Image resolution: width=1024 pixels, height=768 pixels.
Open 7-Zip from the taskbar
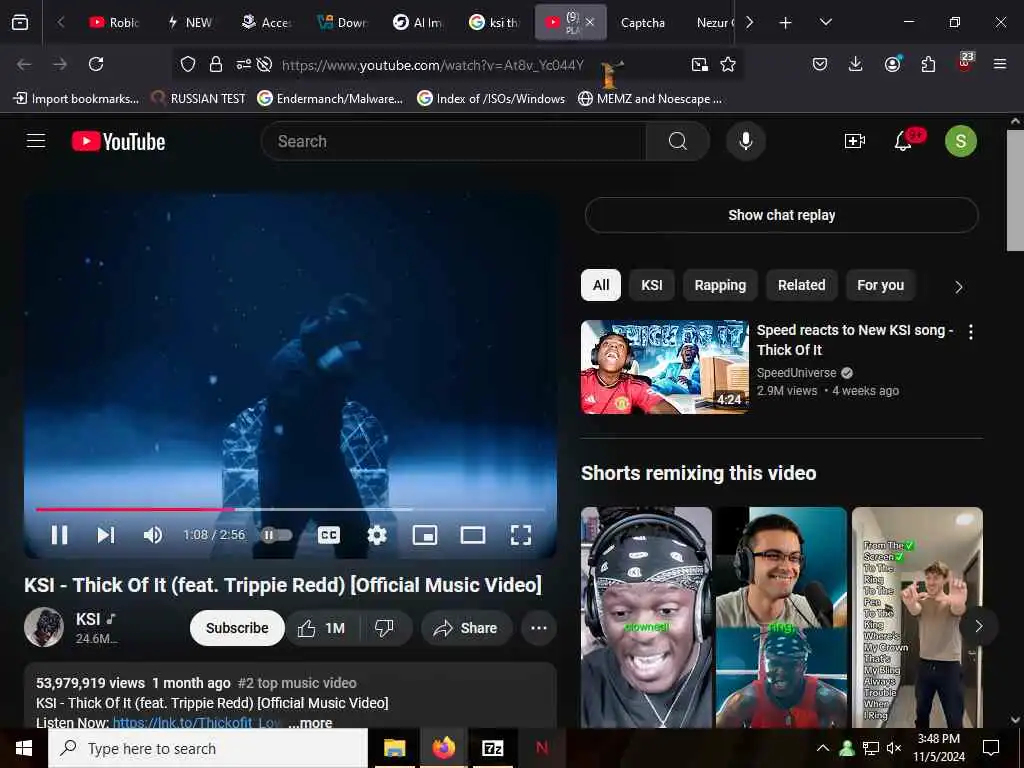[492, 748]
